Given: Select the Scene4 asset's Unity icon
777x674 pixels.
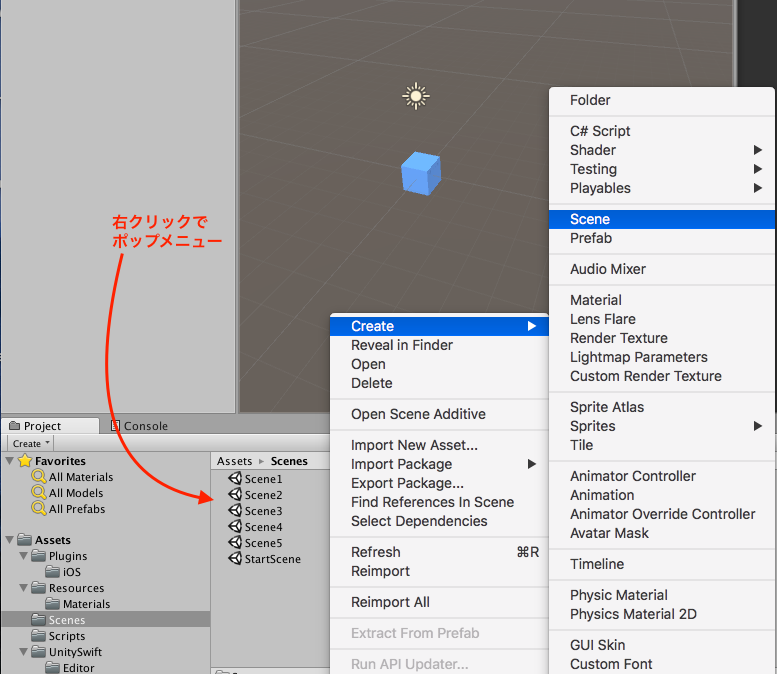Looking at the screenshot, I should click(235, 526).
